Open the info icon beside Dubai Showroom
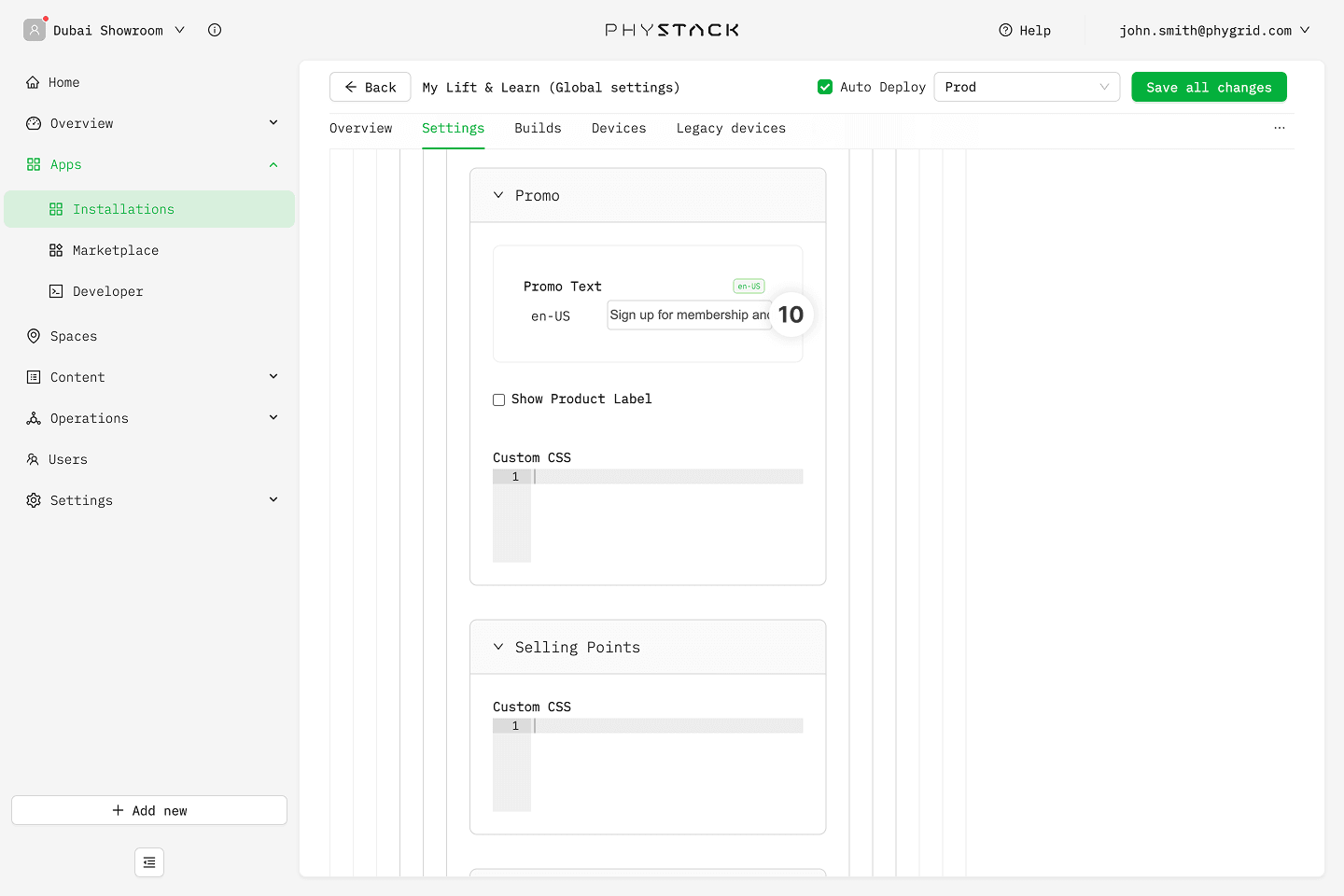This screenshot has width=1344, height=896. (x=215, y=30)
